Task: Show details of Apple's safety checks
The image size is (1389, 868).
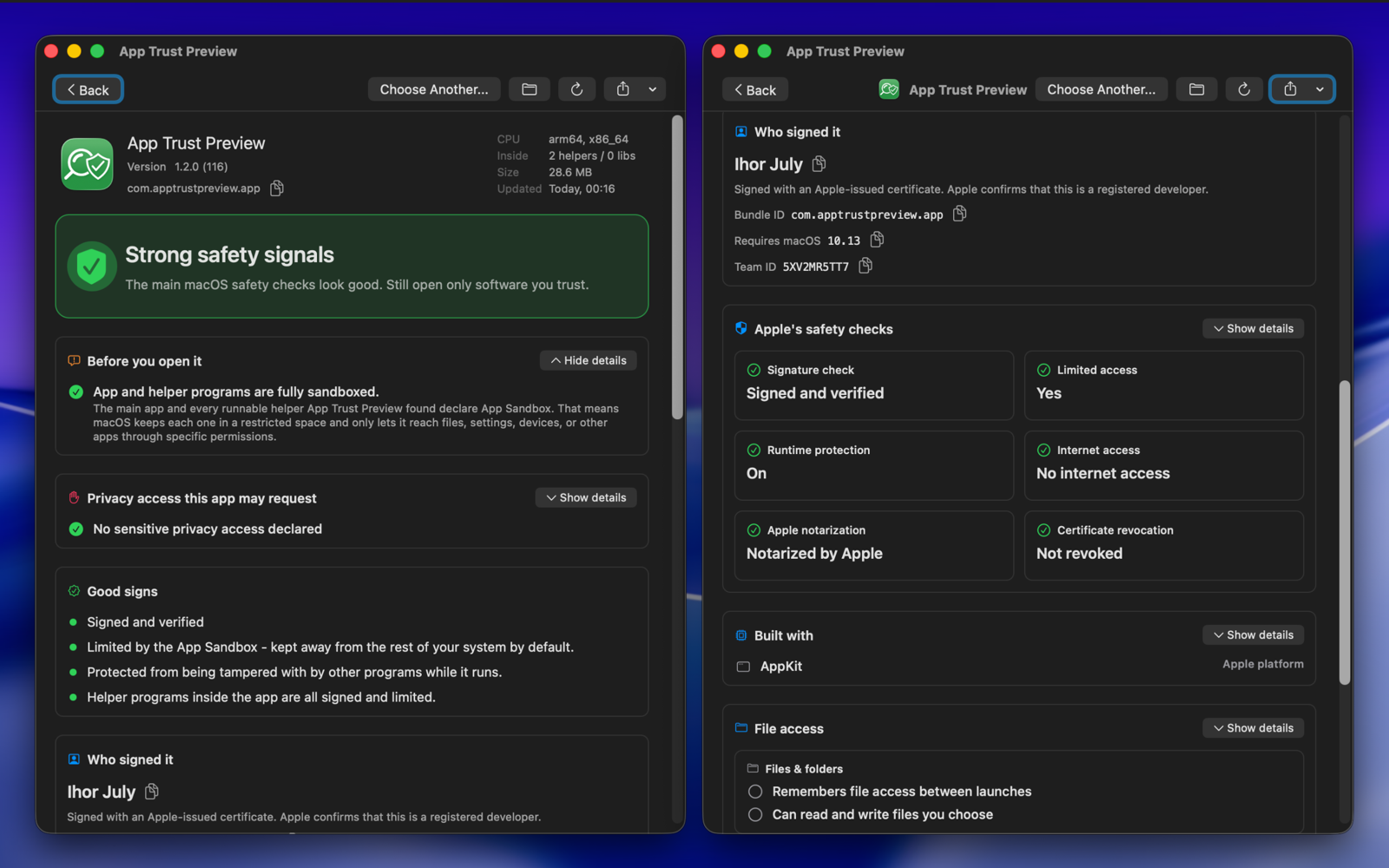Action: click(x=1253, y=328)
